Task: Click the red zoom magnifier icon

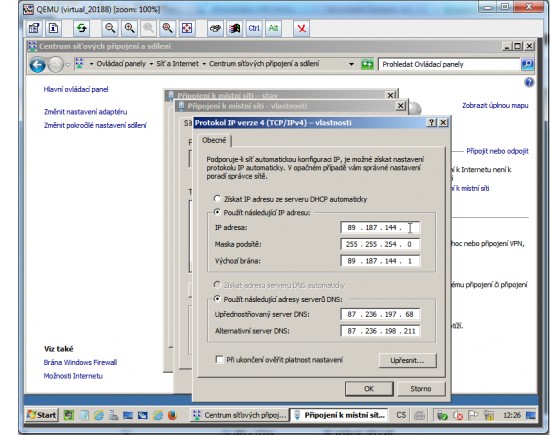Action: coord(167,28)
